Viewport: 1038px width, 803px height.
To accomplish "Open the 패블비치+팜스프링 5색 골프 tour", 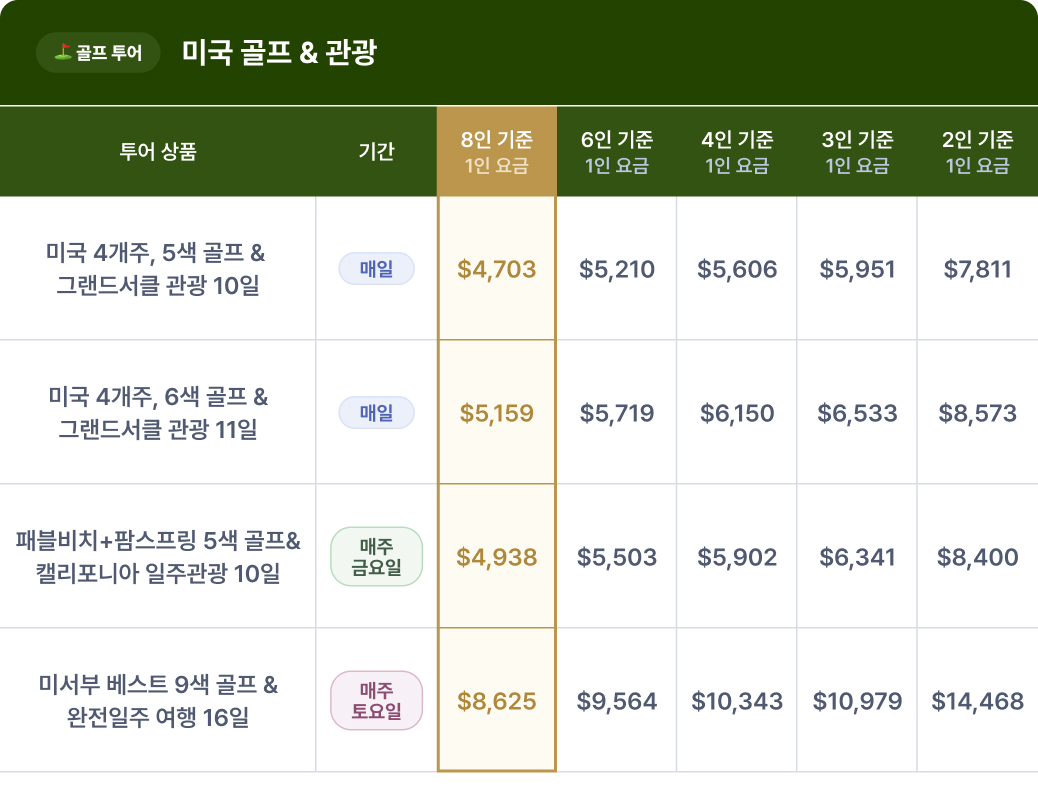I will point(158,556).
